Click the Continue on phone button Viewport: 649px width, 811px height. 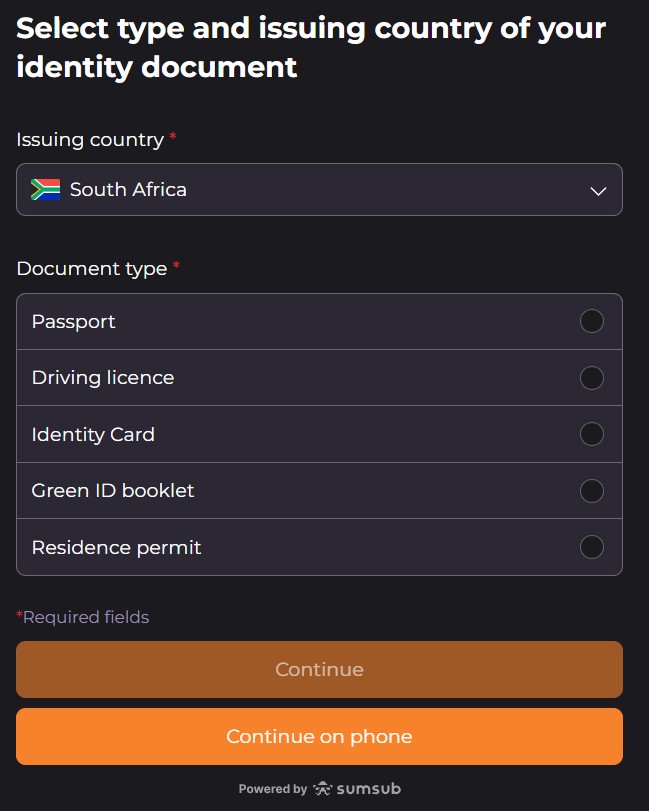click(x=319, y=736)
